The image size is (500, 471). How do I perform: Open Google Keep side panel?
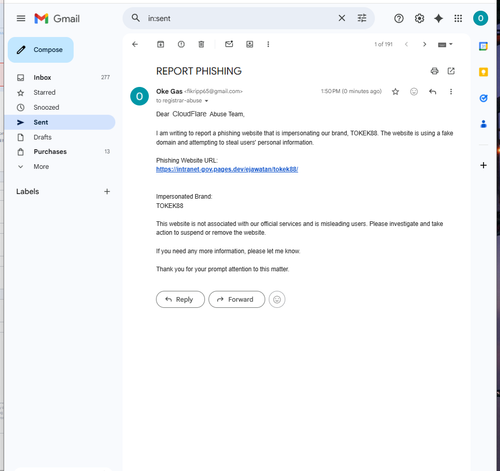click(483, 72)
